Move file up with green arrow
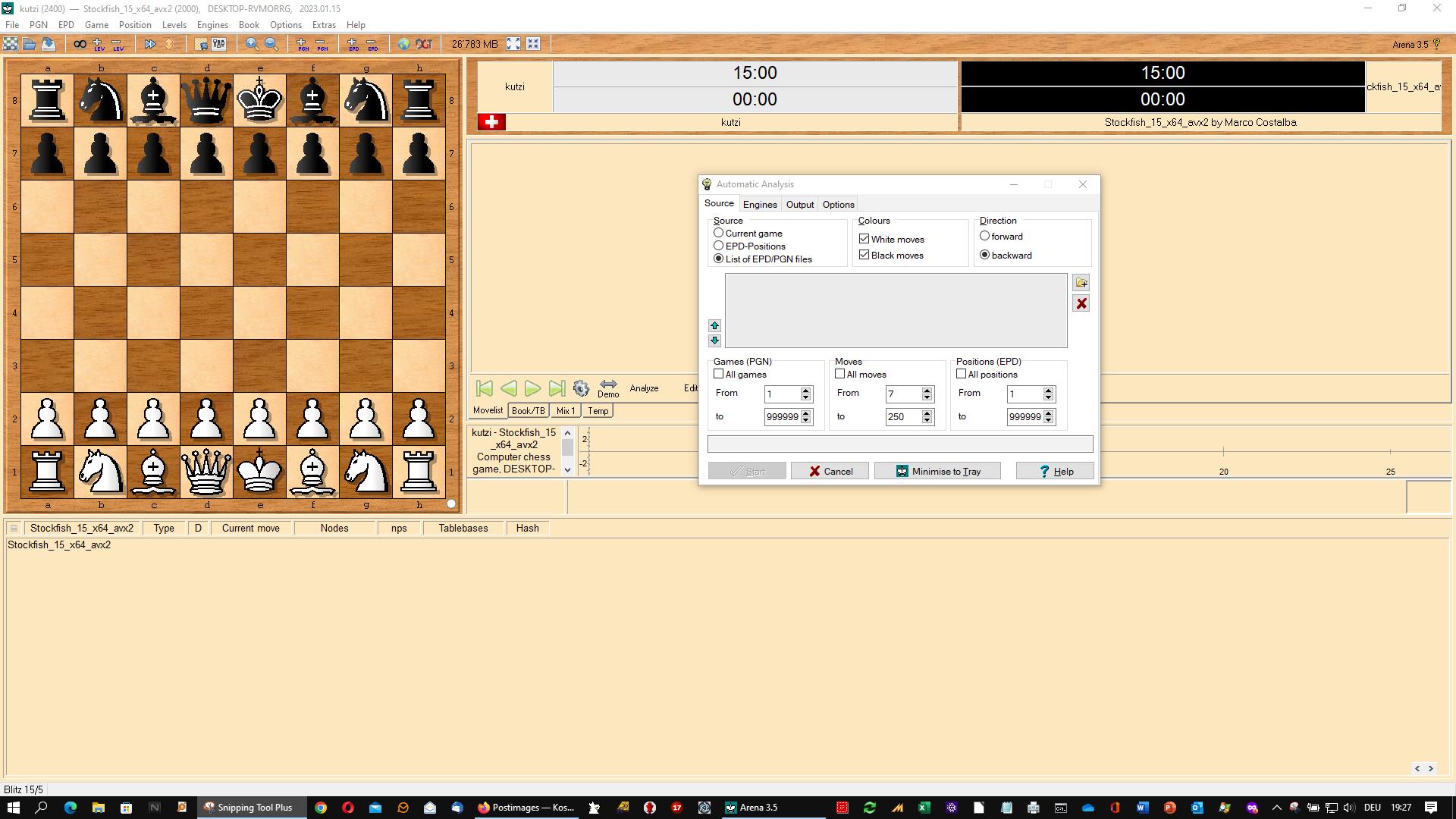Viewport: 1456px width, 819px height. [x=714, y=325]
